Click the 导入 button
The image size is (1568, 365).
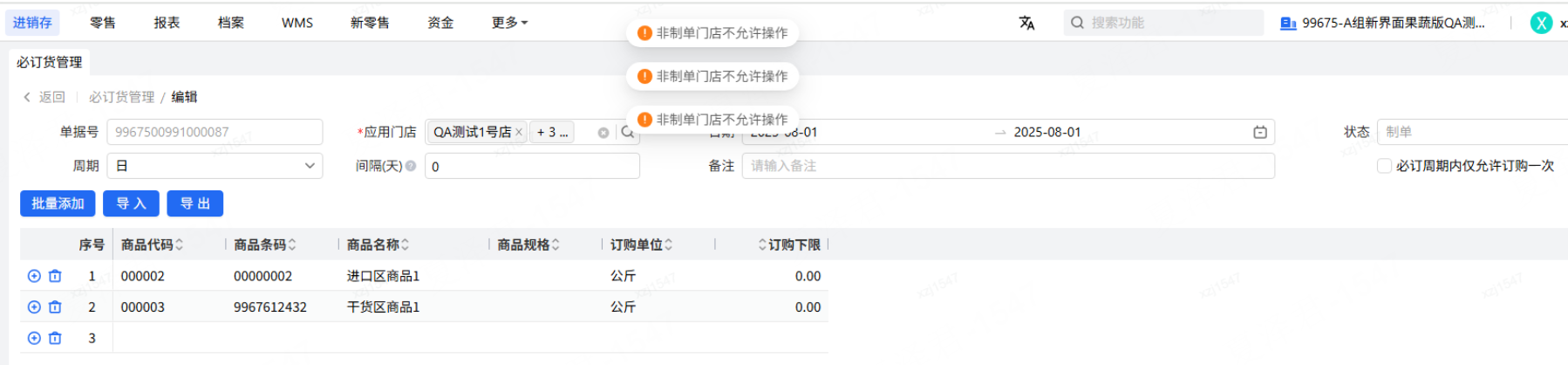[131, 203]
